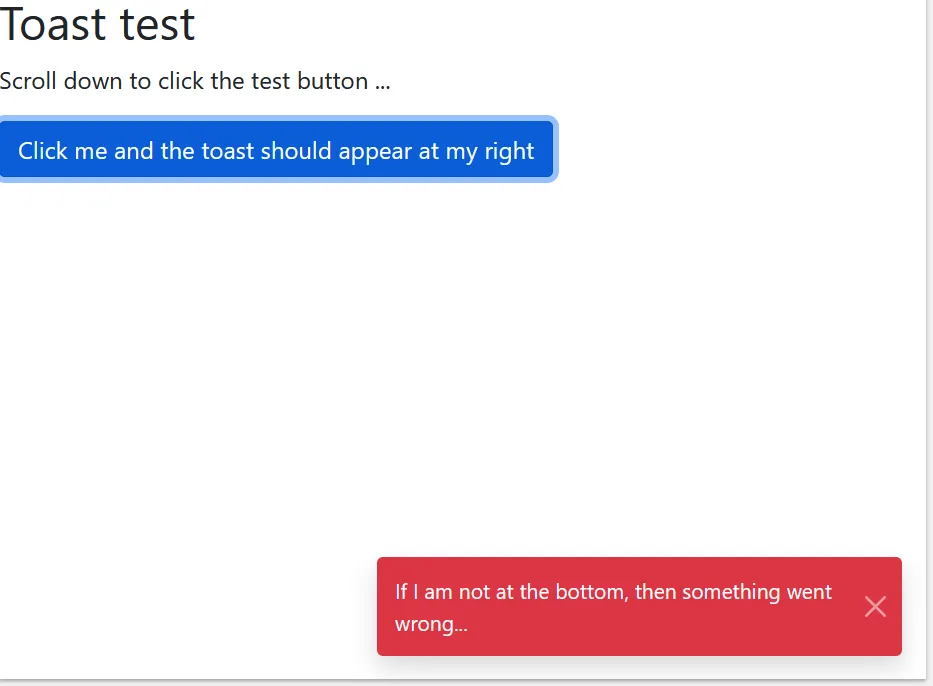
Task: Click 'Click me' at the button's start
Action: coord(62,151)
